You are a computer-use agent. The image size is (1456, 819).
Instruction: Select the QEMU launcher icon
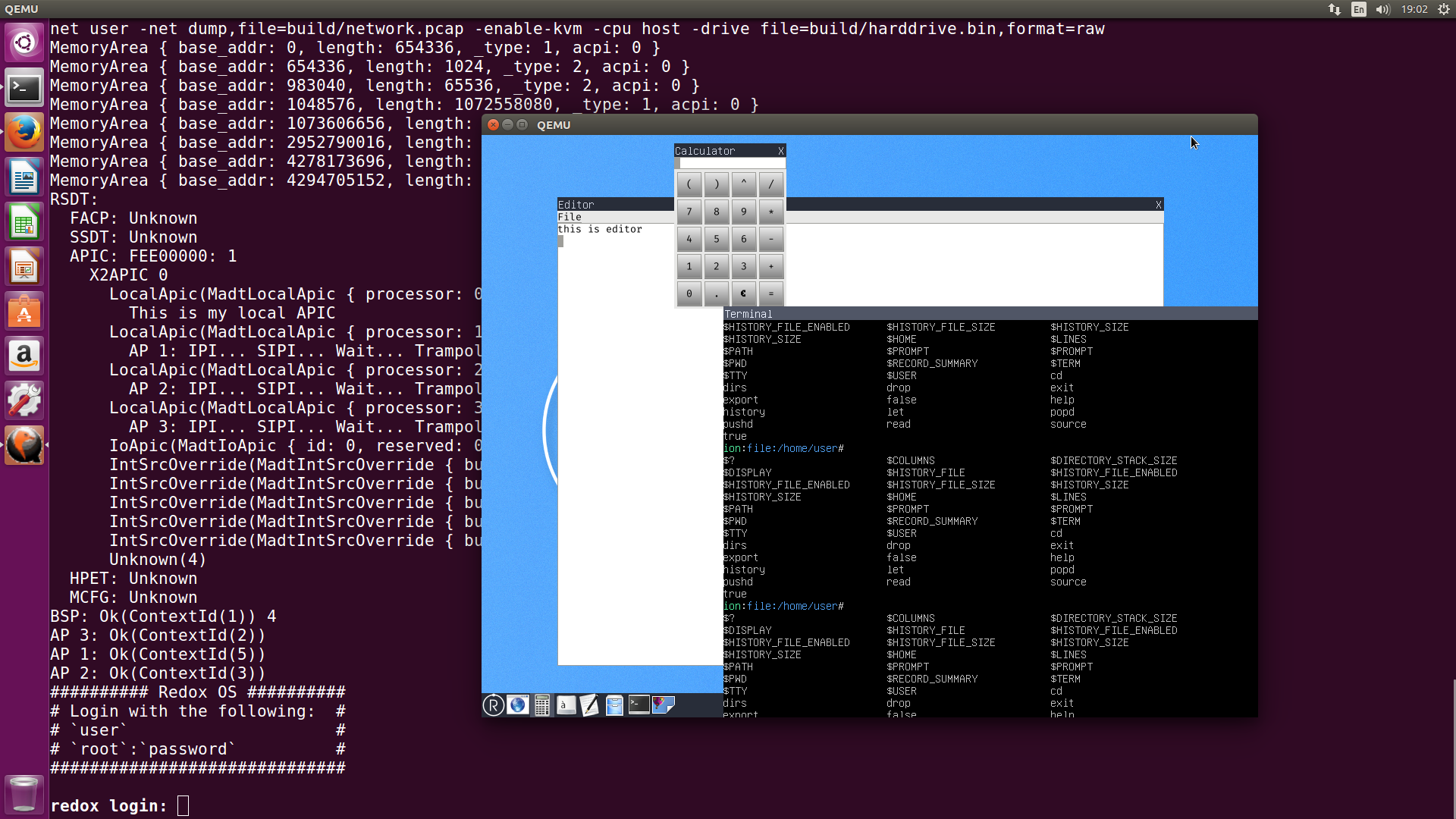(x=24, y=445)
